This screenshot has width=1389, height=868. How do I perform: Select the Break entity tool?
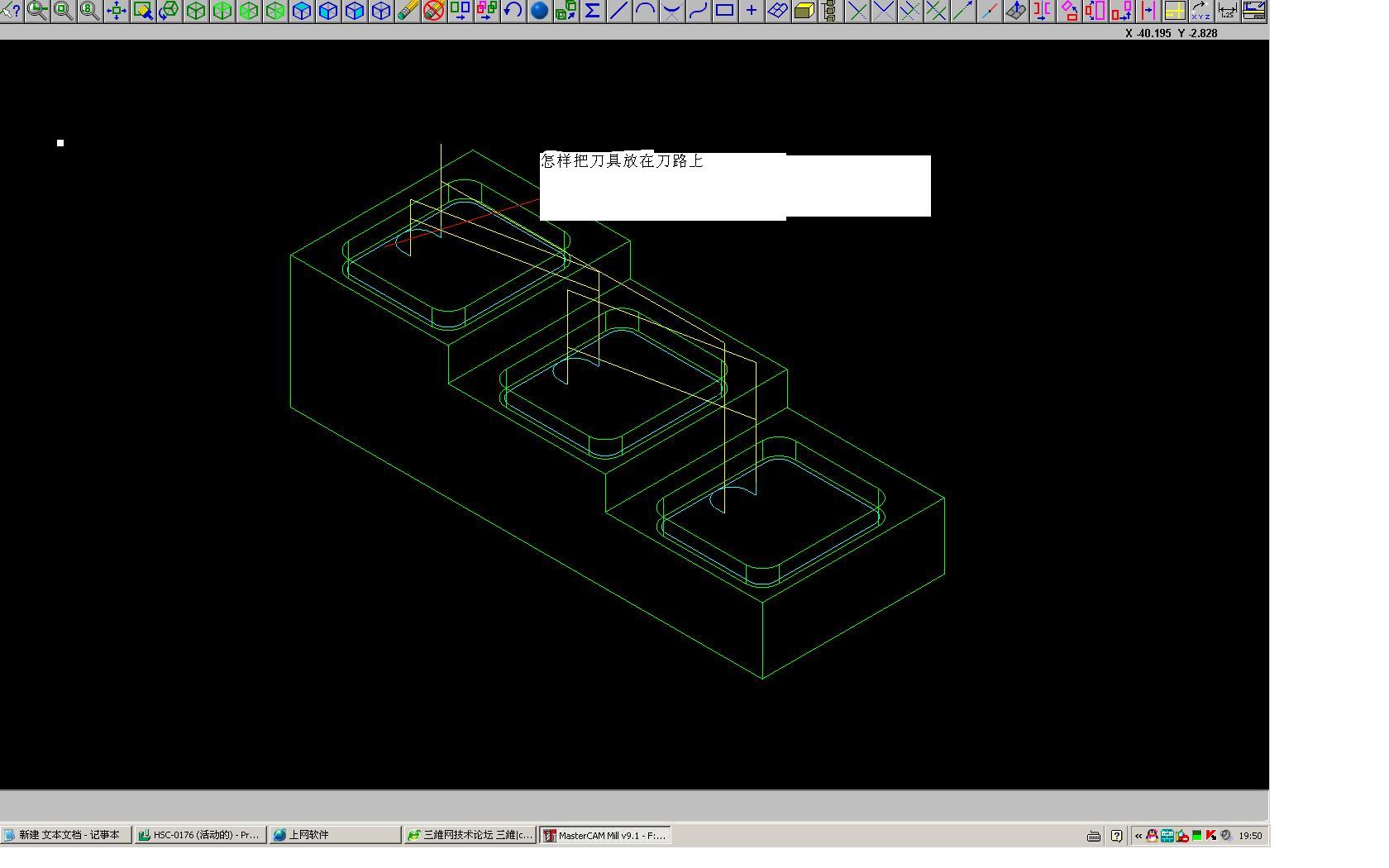990,11
